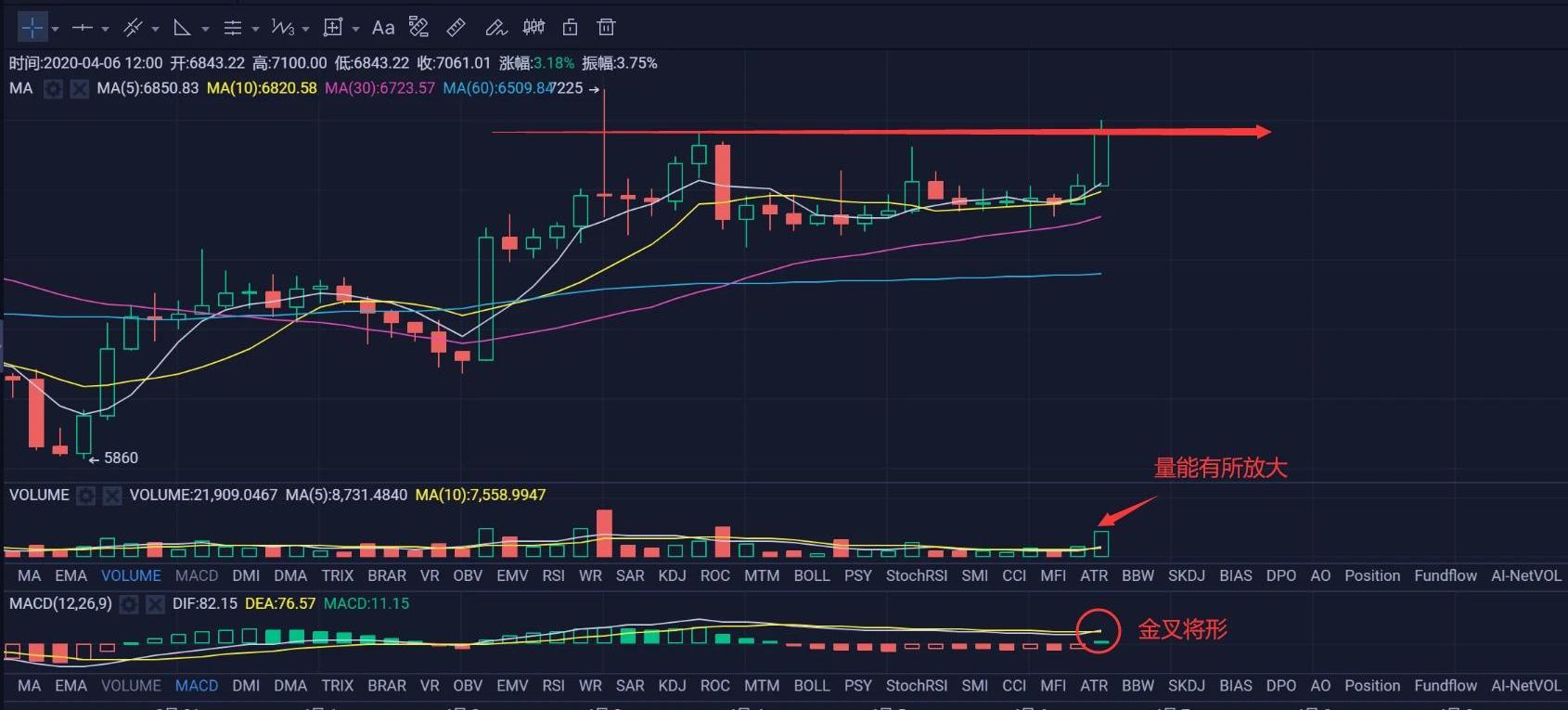This screenshot has height=710, width=1568.
Task: Close the MA indicator overlay
Action: [x=80, y=89]
